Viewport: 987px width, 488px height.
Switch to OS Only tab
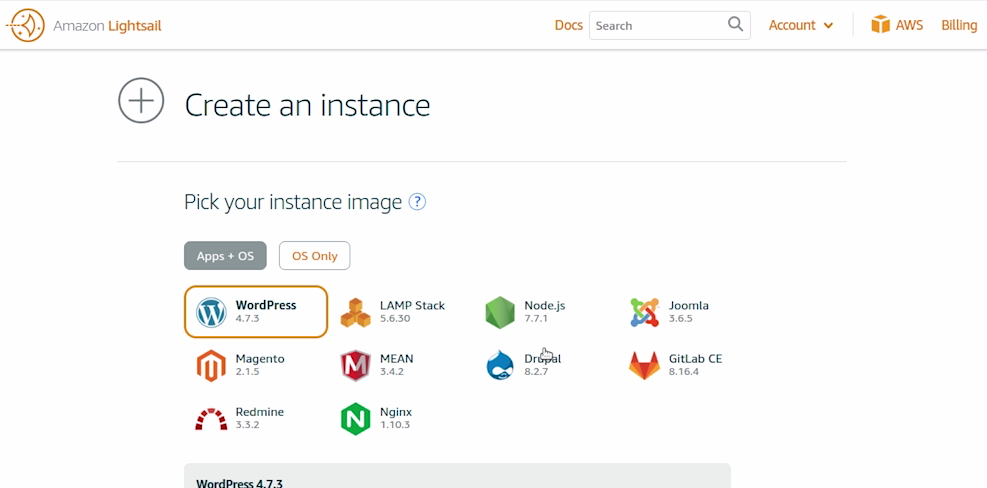pyautogui.click(x=315, y=256)
